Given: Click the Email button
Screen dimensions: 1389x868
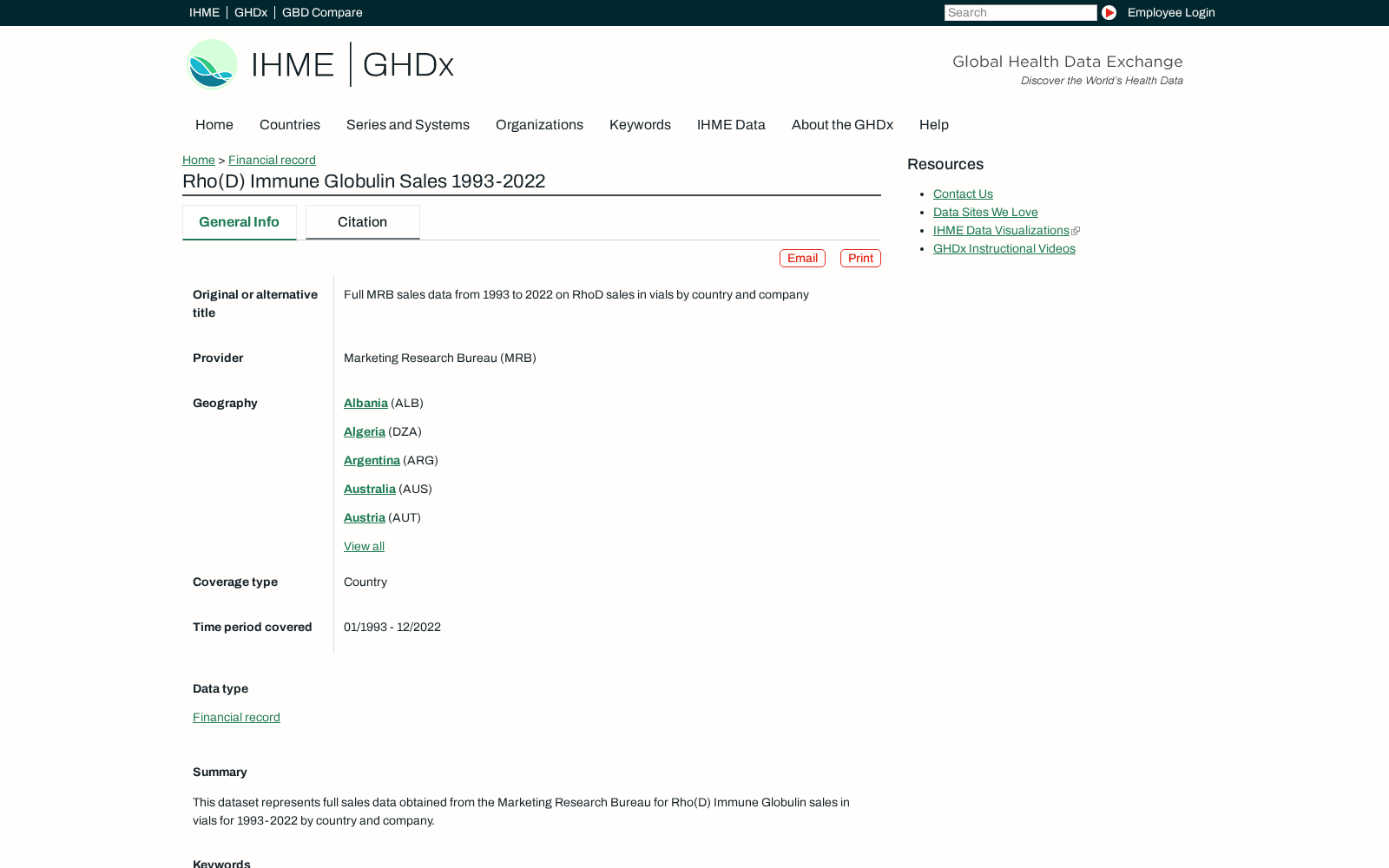Looking at the screenshot, I should [x=802, y=259].
